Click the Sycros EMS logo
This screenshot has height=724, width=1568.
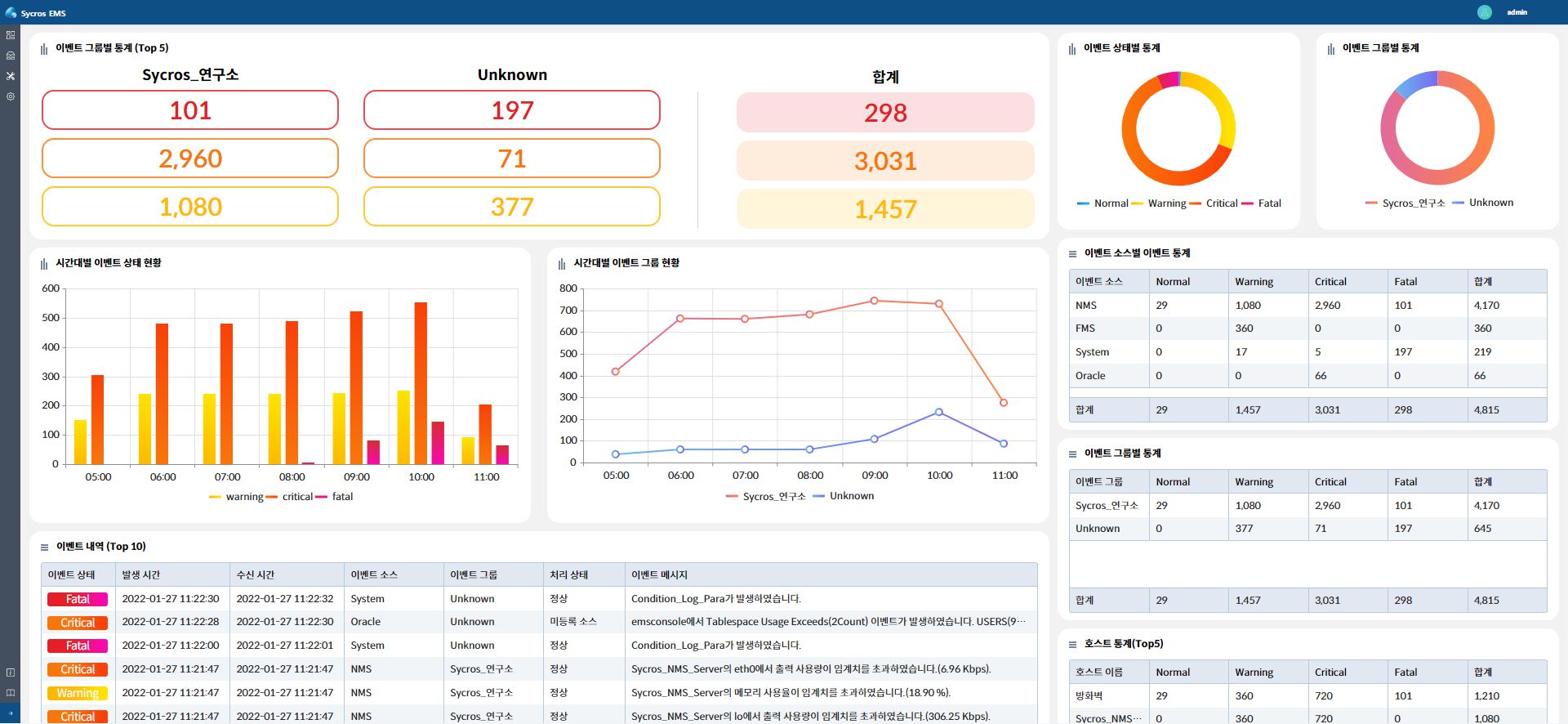(35, 13)
